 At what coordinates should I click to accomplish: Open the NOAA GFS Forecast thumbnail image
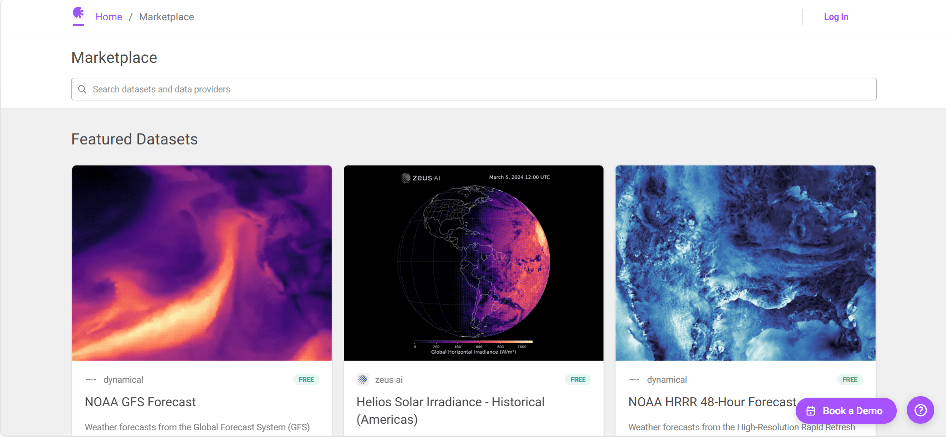(x=202, y=263)
